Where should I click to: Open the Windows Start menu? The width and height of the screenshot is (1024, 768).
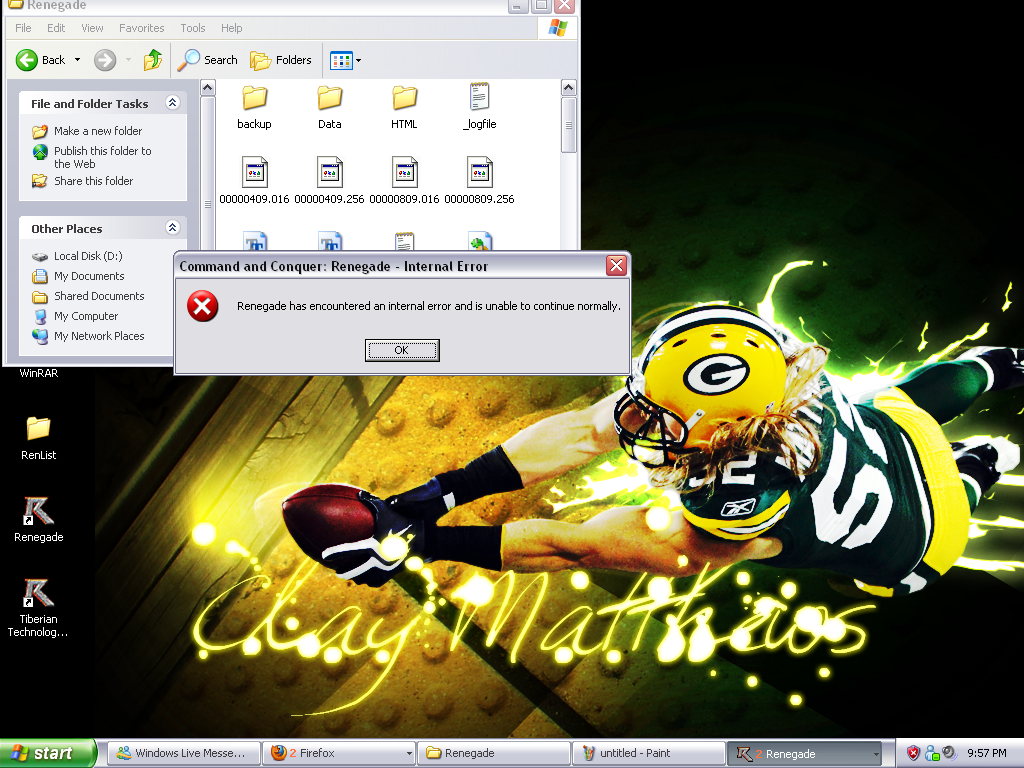pyautogui.click(x=48, y=753)
